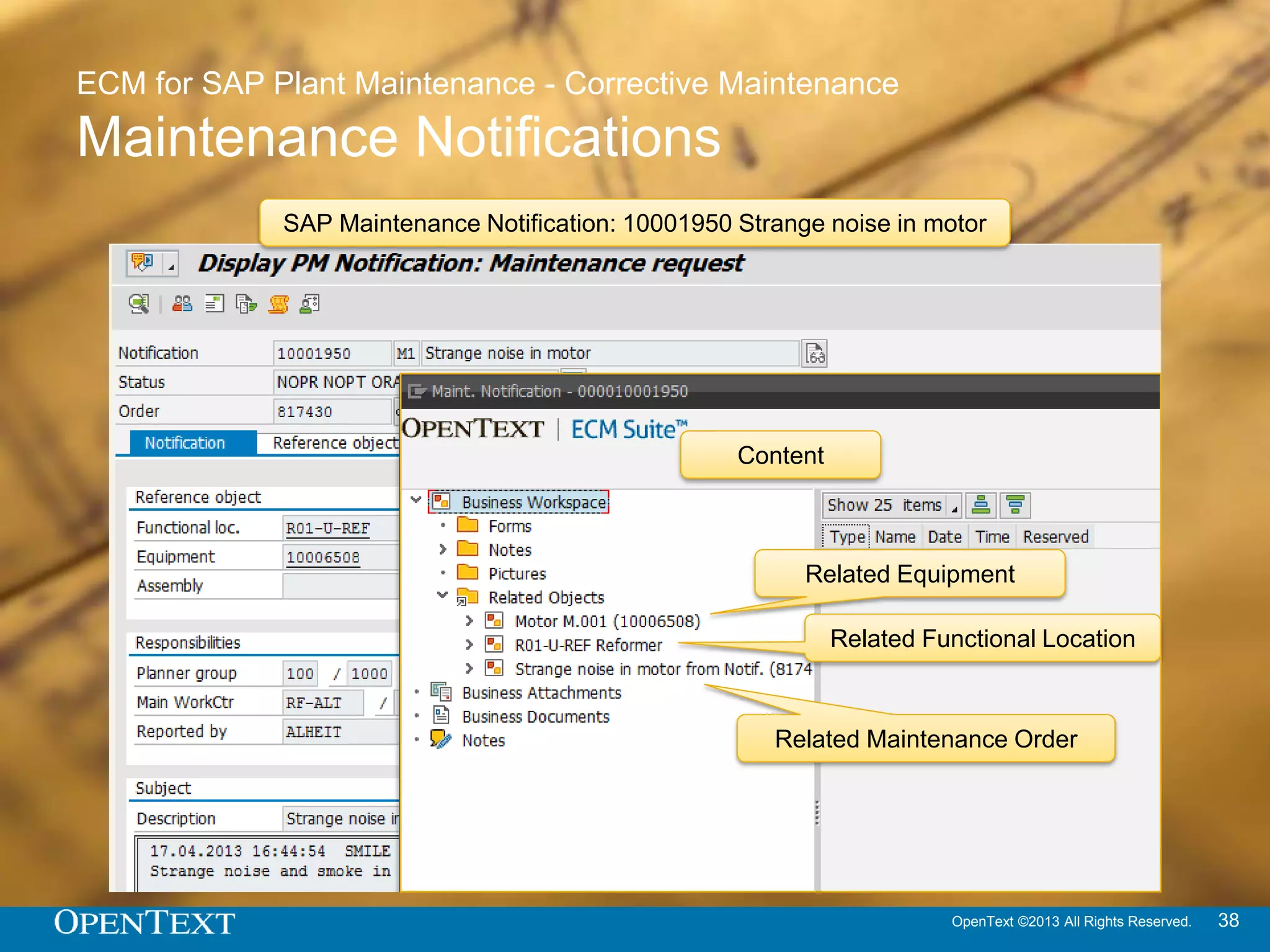Select R01-U-REF Reformer workspace

tap(588, 645)
